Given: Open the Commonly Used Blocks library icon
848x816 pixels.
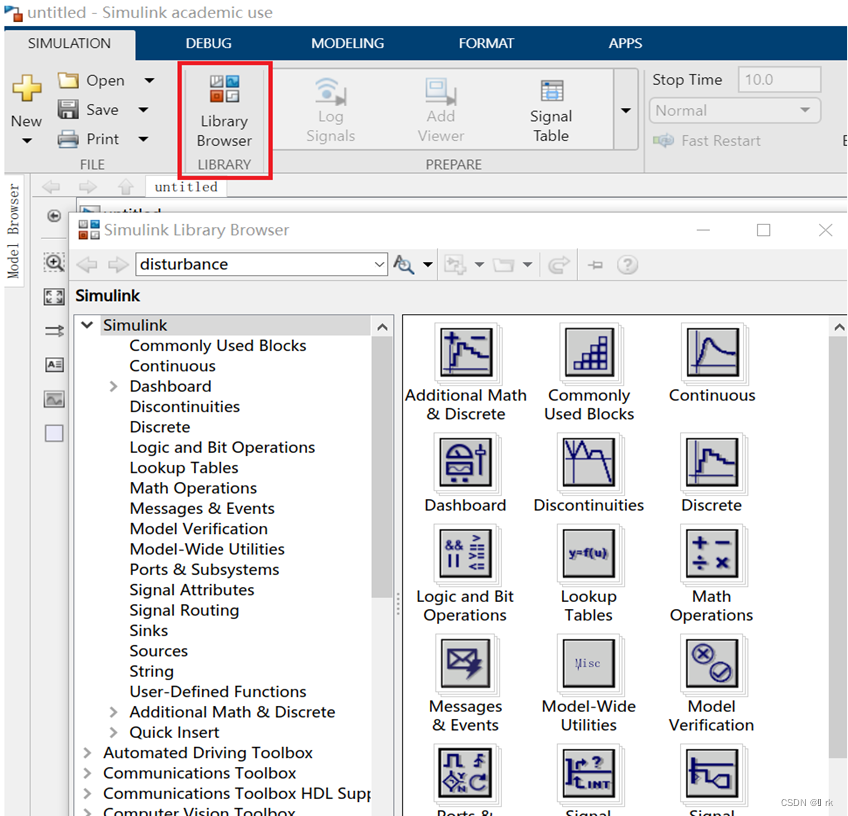Looking at the screenshot, I should tap(589, 353).
